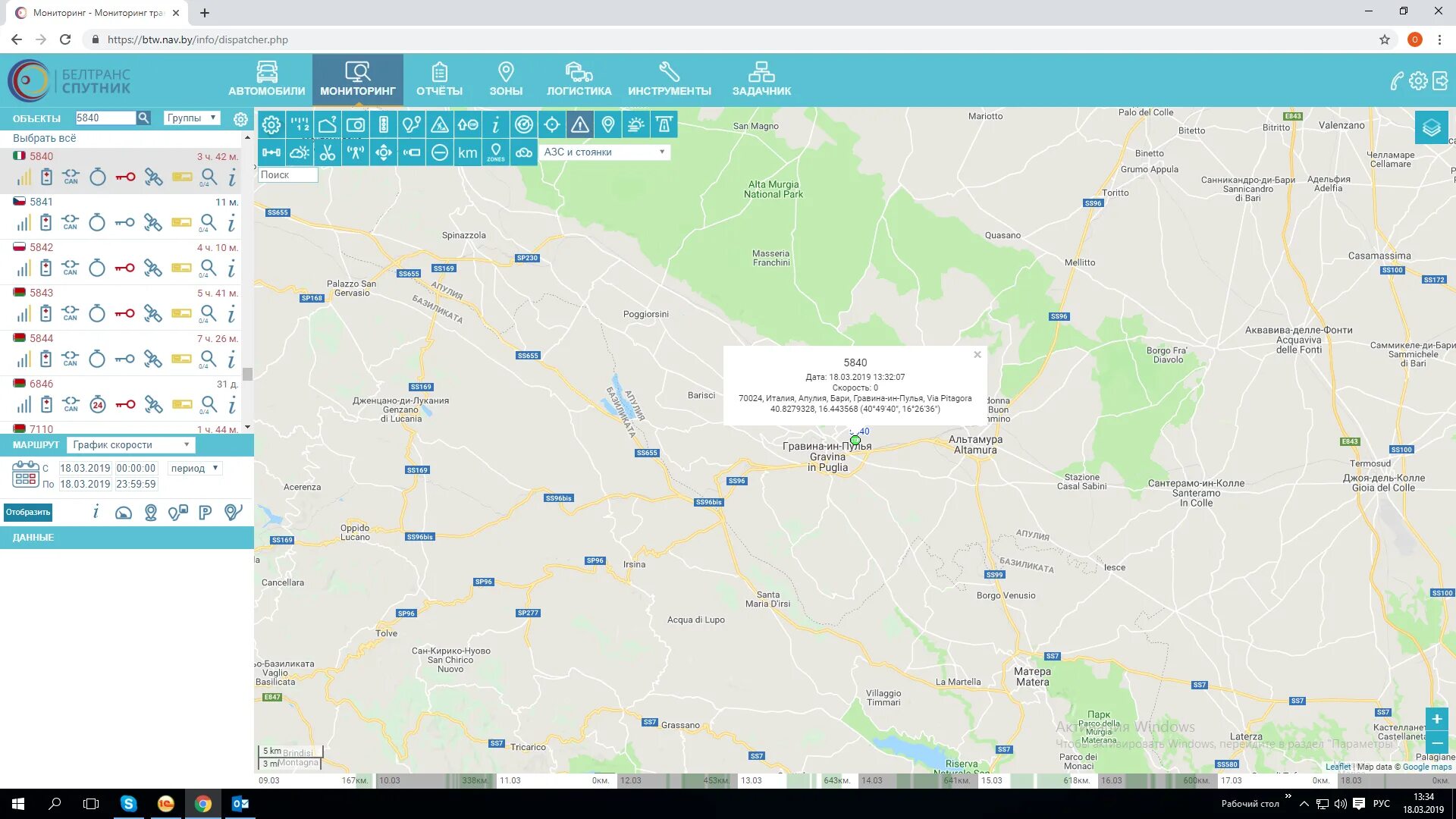Click the 14.03 segment on mileage timeline

[916, 780]
